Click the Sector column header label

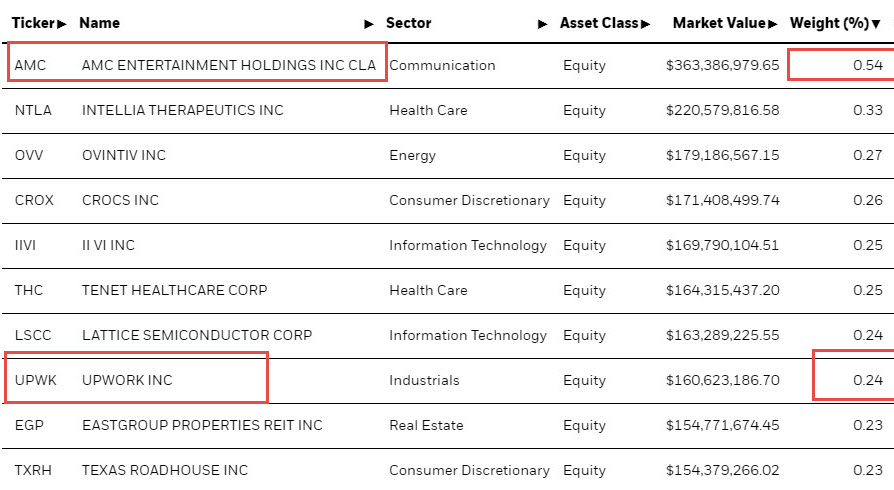pos(409,23)
